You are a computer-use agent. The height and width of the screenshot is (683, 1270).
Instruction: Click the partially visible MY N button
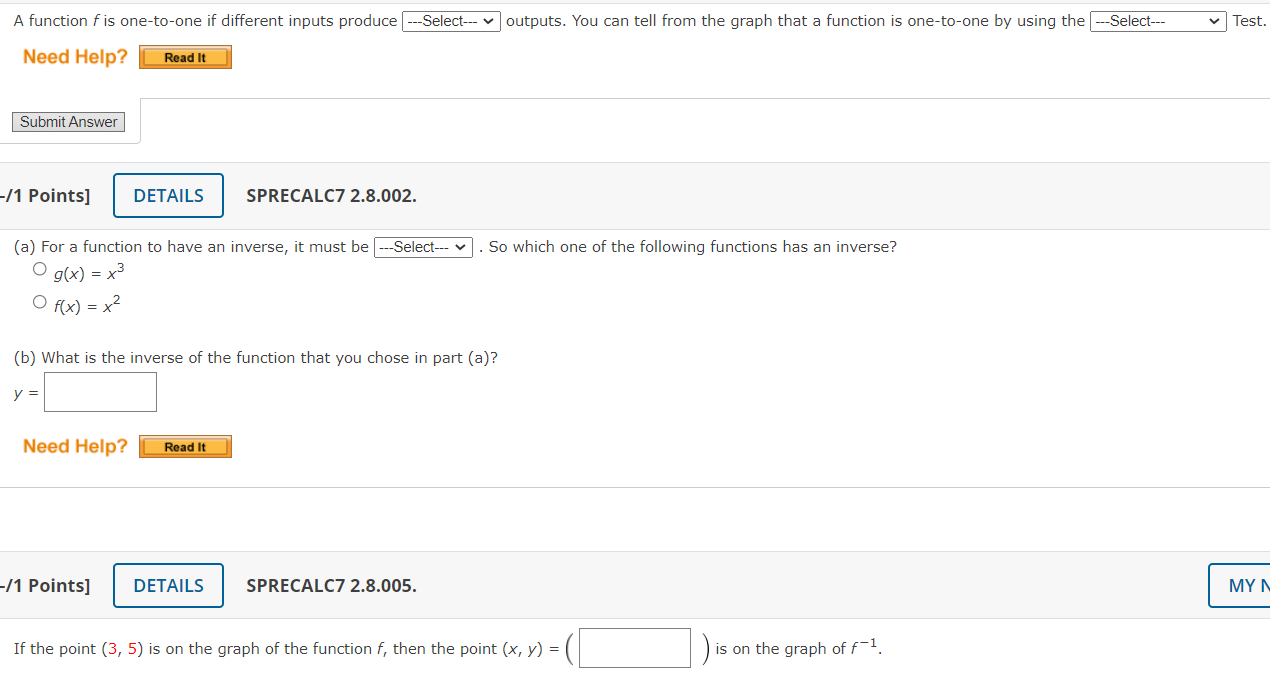click(x=1242, y=586)
